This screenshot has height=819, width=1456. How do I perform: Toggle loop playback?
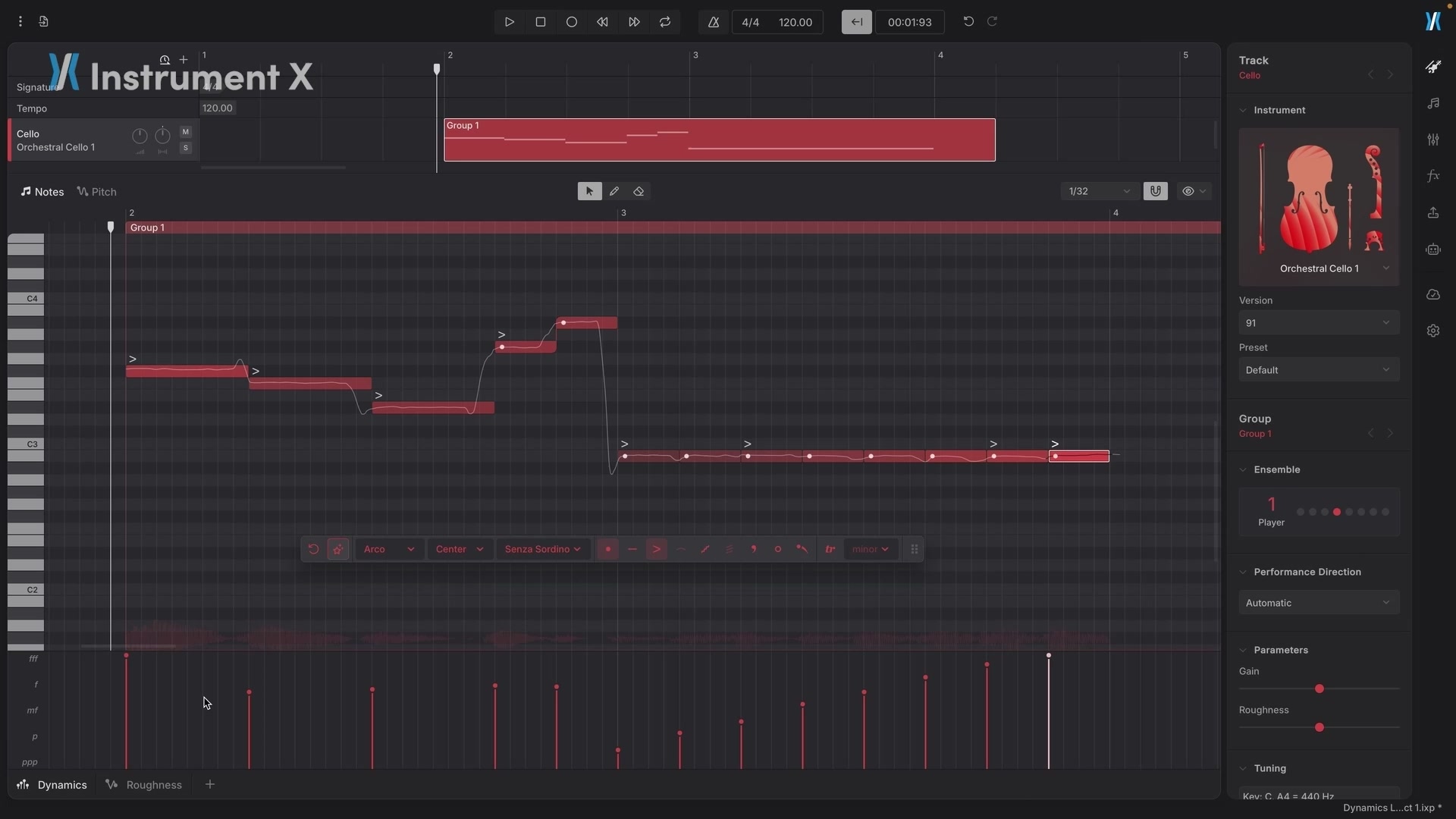click(x=665, y=22)
